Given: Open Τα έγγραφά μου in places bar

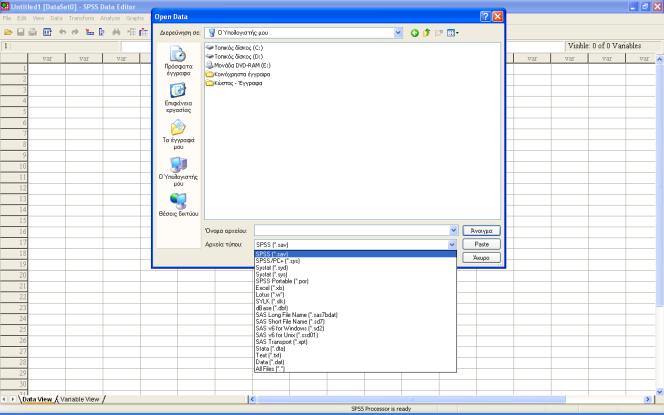Looking at the screenshot, I should pos(178,135).
